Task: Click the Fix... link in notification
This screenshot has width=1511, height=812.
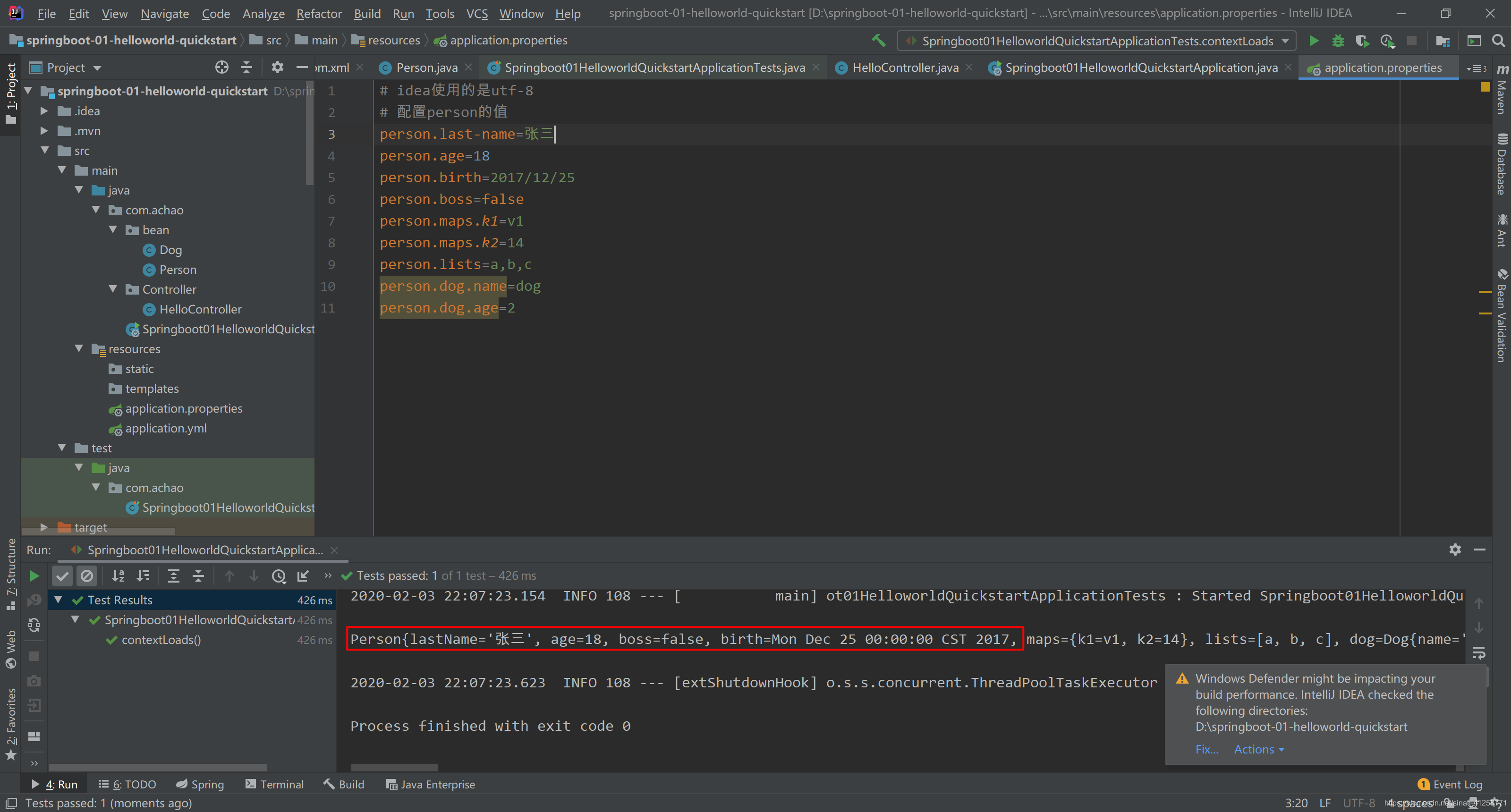Action: tap(1206, 749)
